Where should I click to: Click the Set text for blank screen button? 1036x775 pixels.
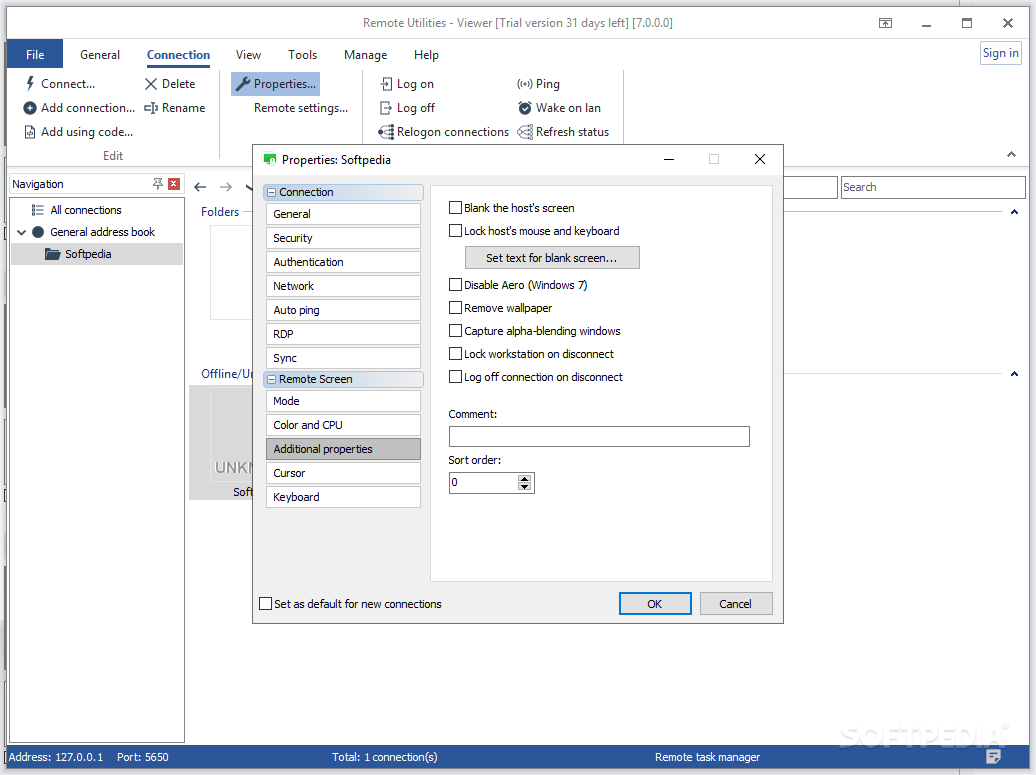[x=551, y=257]
